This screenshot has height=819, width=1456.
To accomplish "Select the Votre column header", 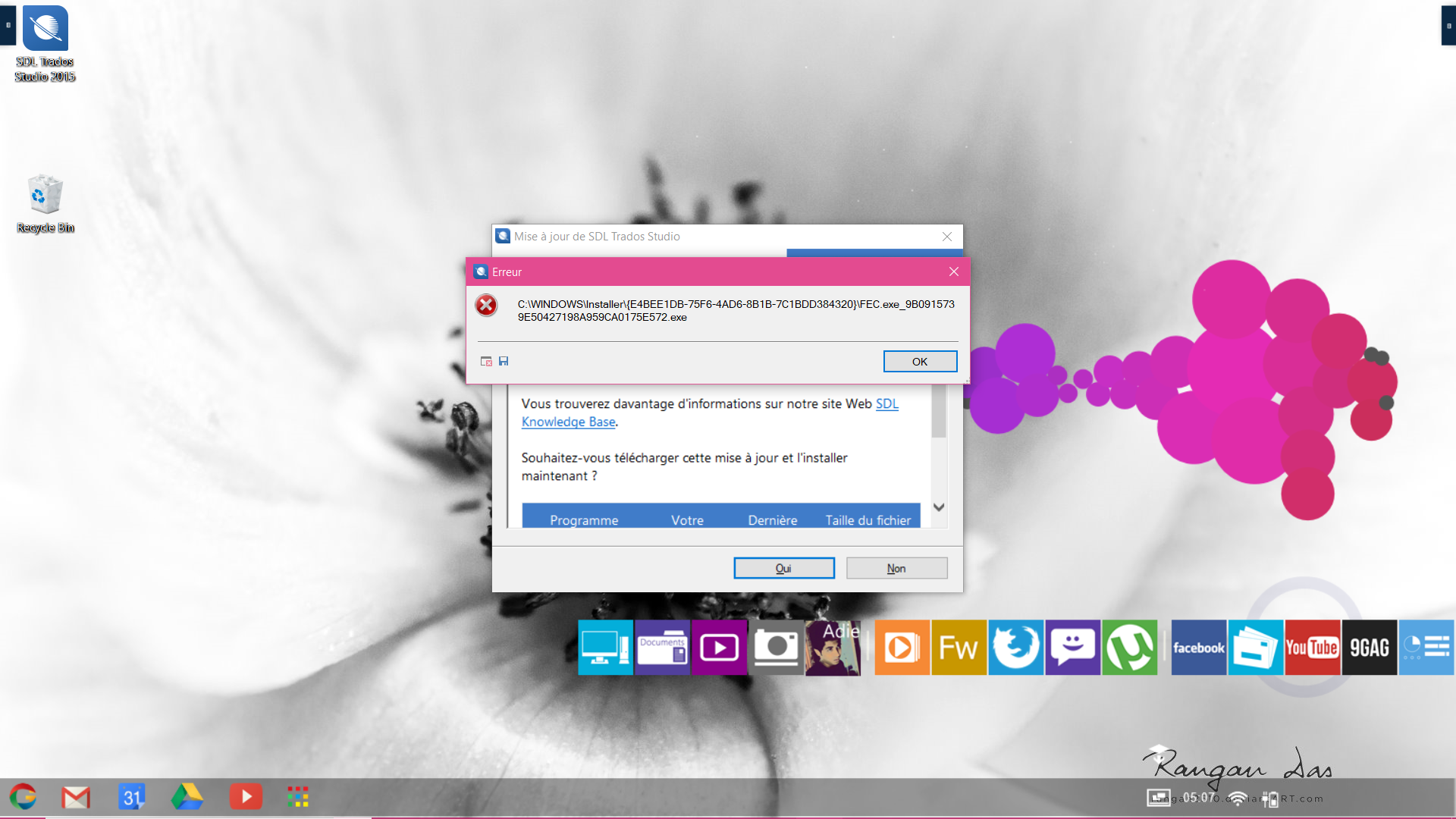I will tap(687, 520).
